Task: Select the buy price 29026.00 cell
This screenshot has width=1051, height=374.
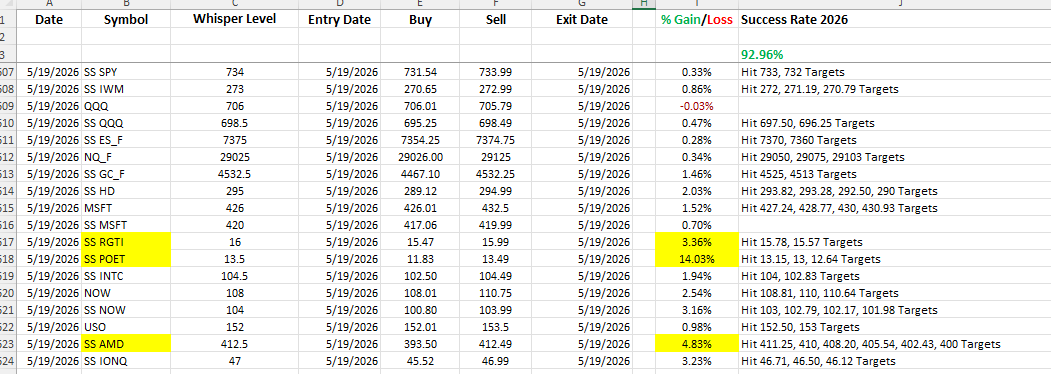Action: pos(420,157)
